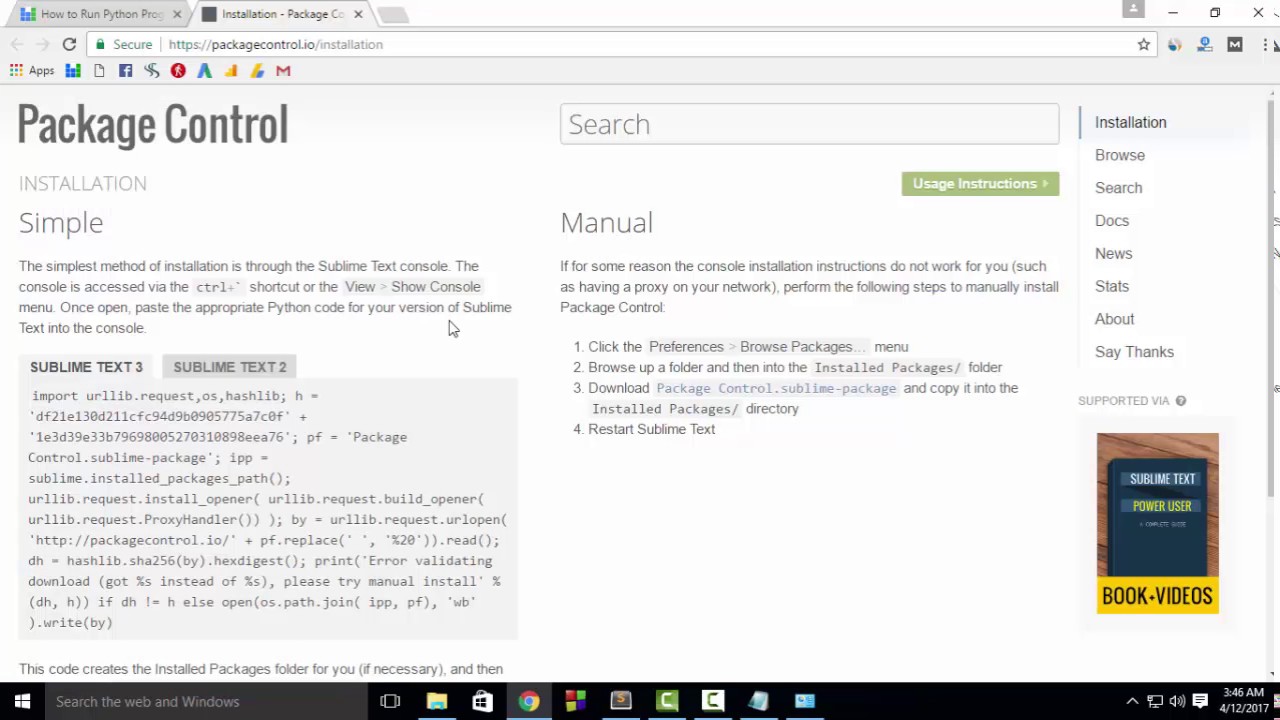Open the Chrome profile avatar button
Screen dimensions: 1280x720
point(1133,10)
